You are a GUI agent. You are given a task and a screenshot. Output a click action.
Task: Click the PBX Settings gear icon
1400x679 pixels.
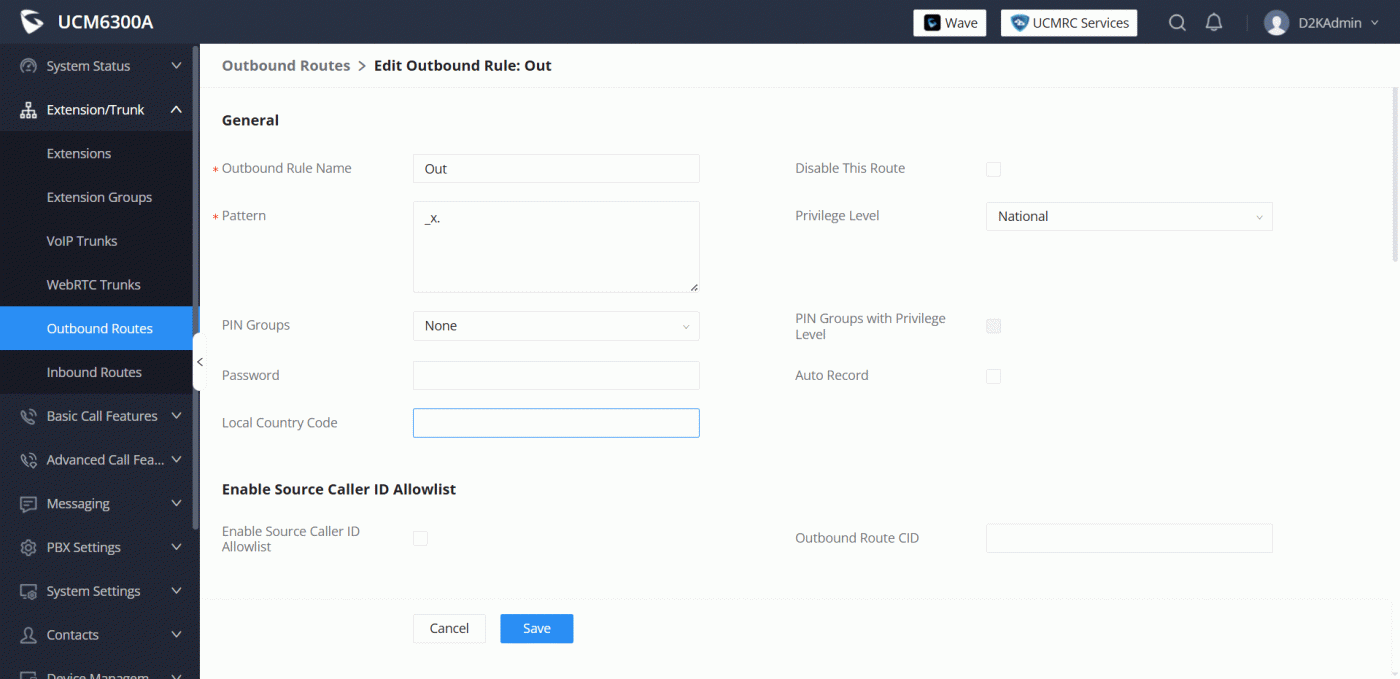[x=28, y=548]
